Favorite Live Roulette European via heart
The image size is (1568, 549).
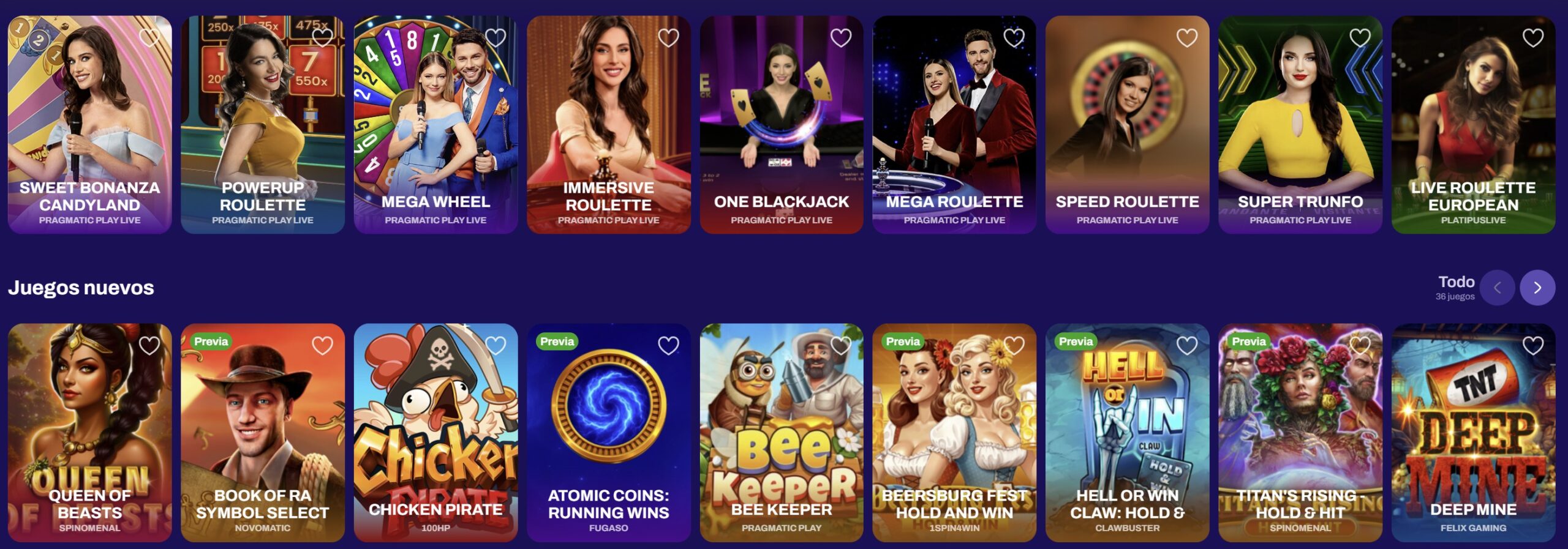pyautogui.click(x=1533, y=38)
